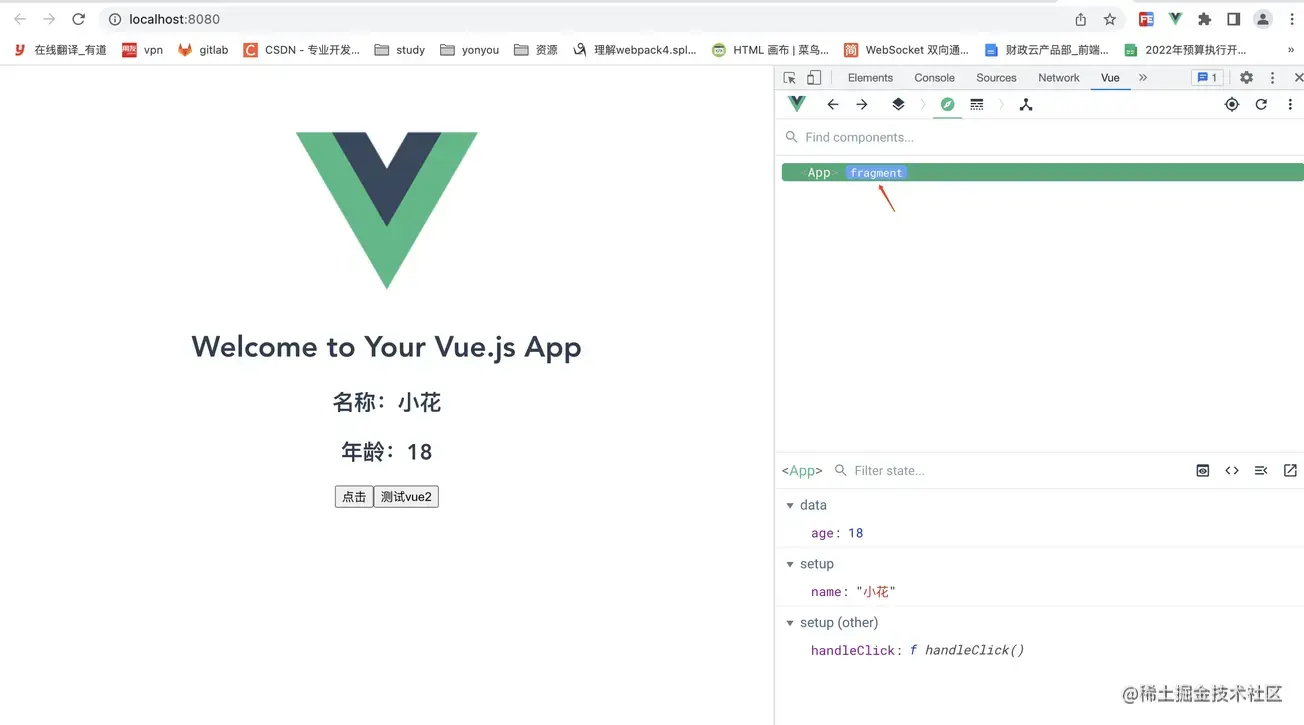Screen dimensions: 1304x725
Task: Open component in editor icon
Action: click(x=1290, y=470)
